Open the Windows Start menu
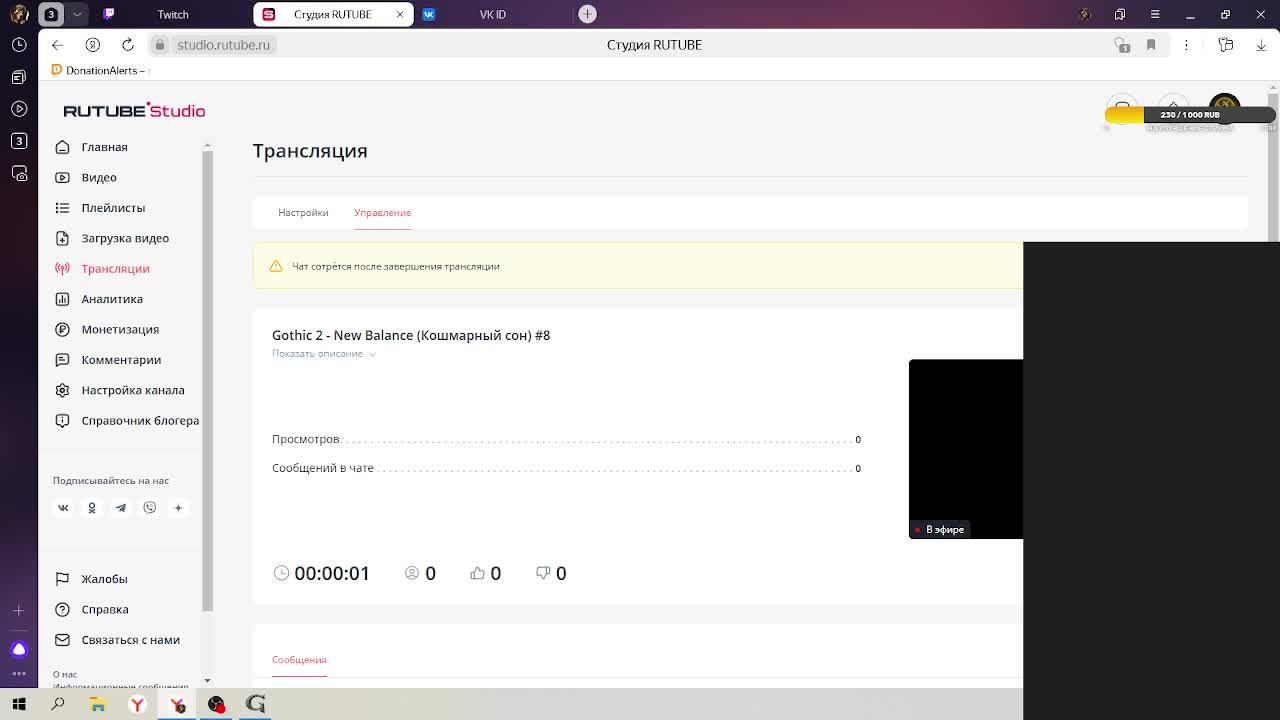Viewport: 1280px width, 720px height. (19, 704)
